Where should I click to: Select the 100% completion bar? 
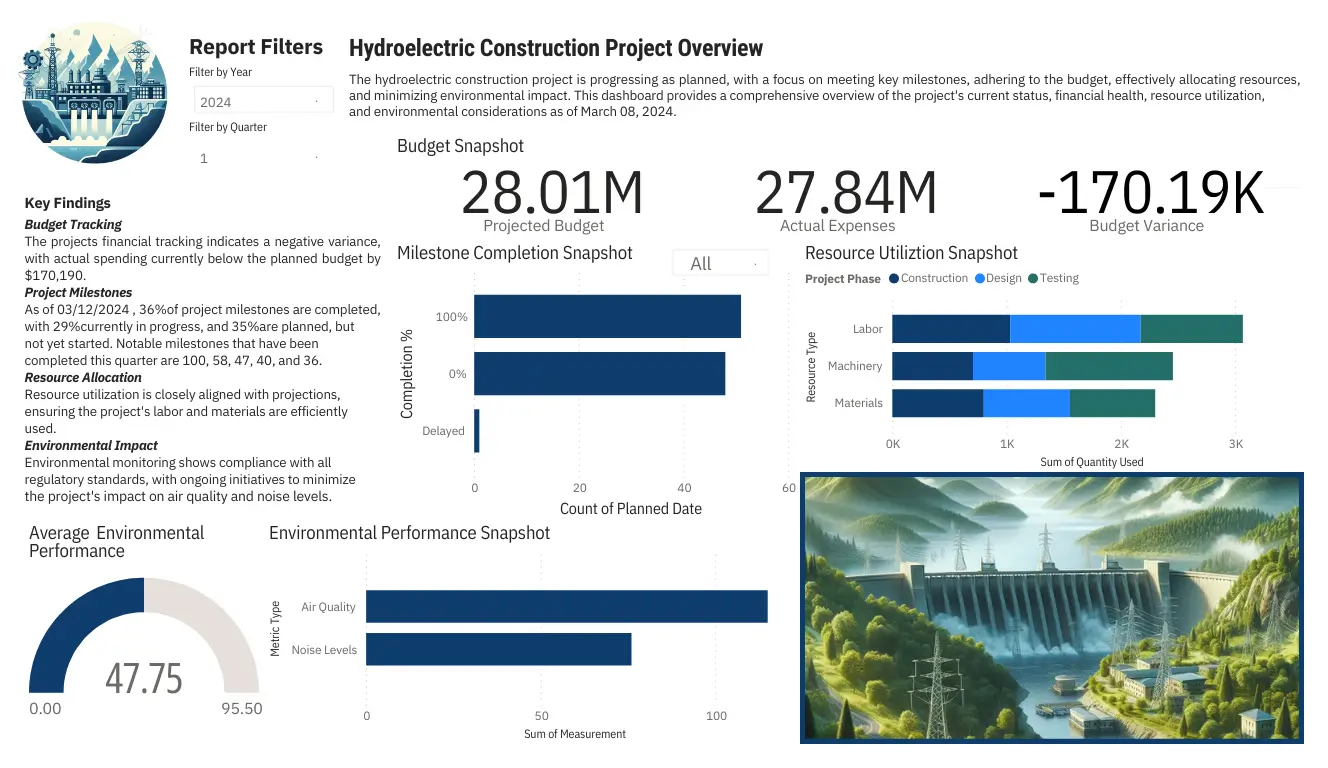point(605,315)
